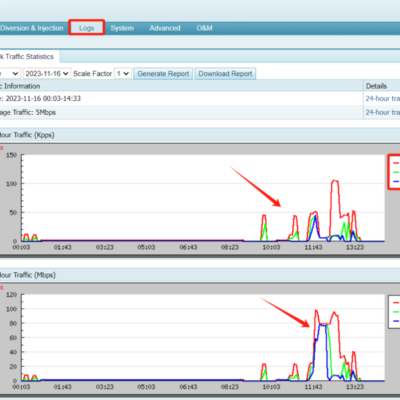Expand the dropdown left of the date
400x400 pixels.
pos(10,74)
